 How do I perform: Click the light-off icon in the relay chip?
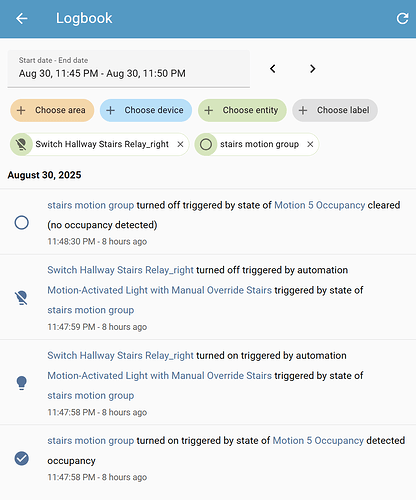21,144
